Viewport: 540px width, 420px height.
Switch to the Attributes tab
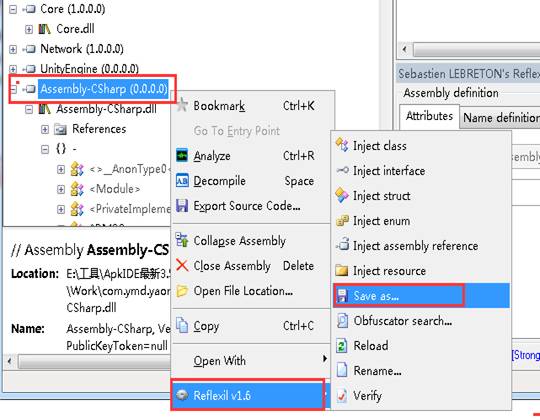(429, 116)
